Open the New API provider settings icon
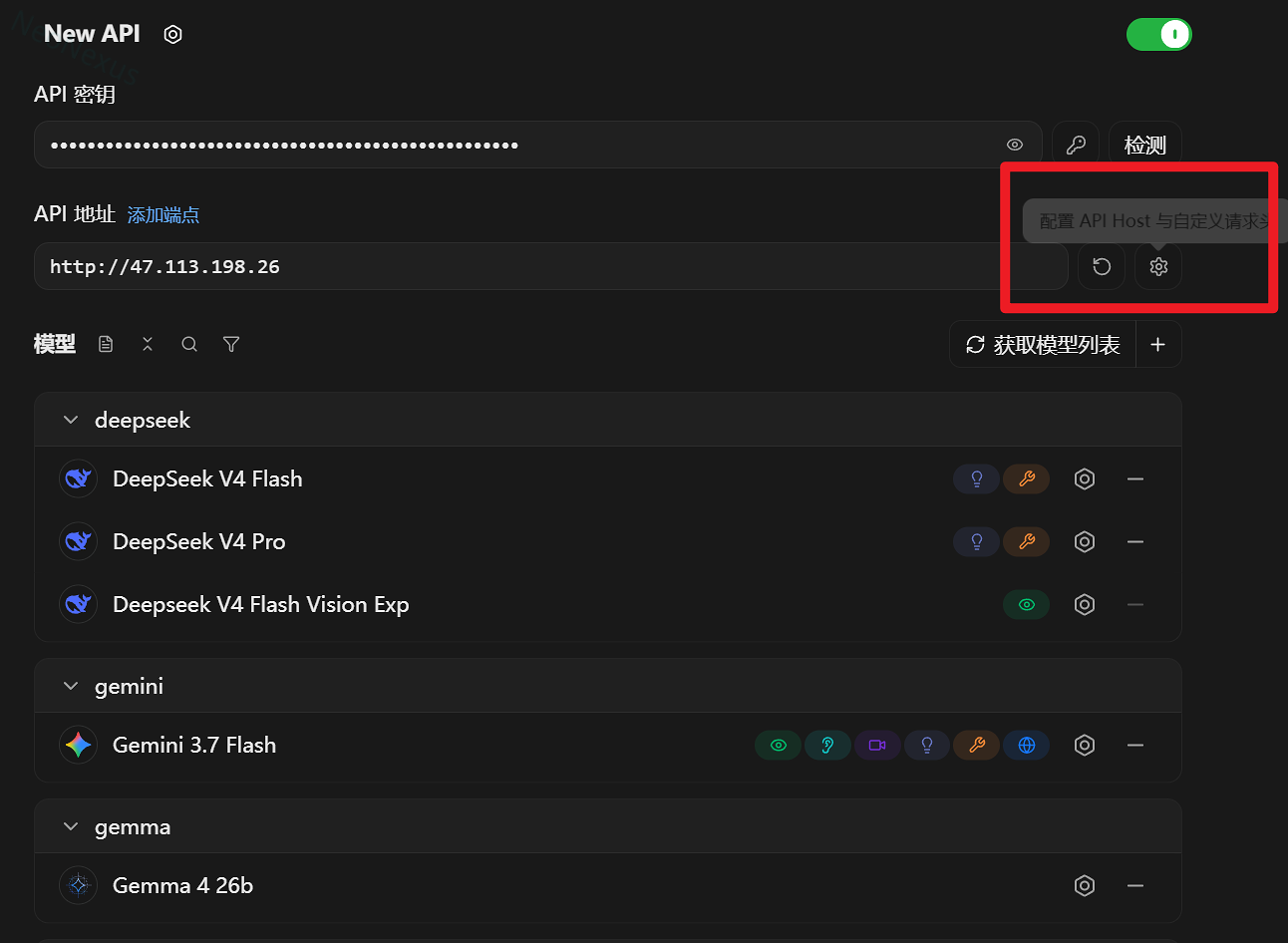The image size is (1288, 943). click(x=172, y=34)
